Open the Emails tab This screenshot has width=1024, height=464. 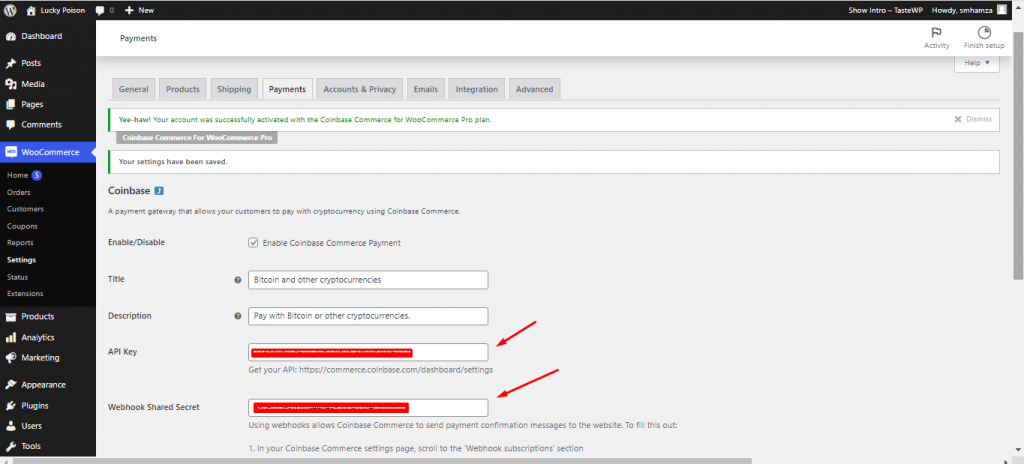426,90
